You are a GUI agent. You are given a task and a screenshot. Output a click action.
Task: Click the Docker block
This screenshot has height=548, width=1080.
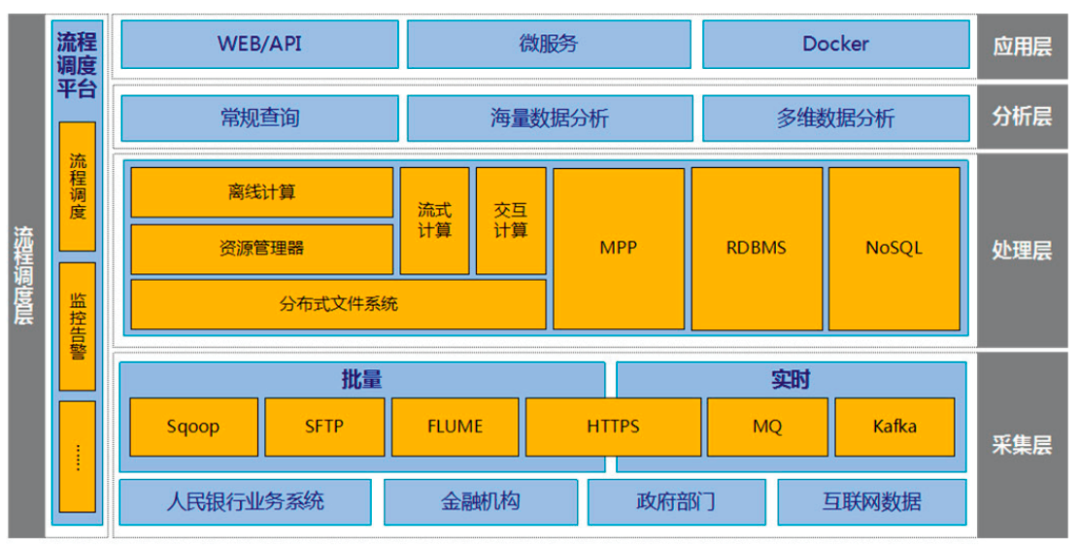coord(835,45)
